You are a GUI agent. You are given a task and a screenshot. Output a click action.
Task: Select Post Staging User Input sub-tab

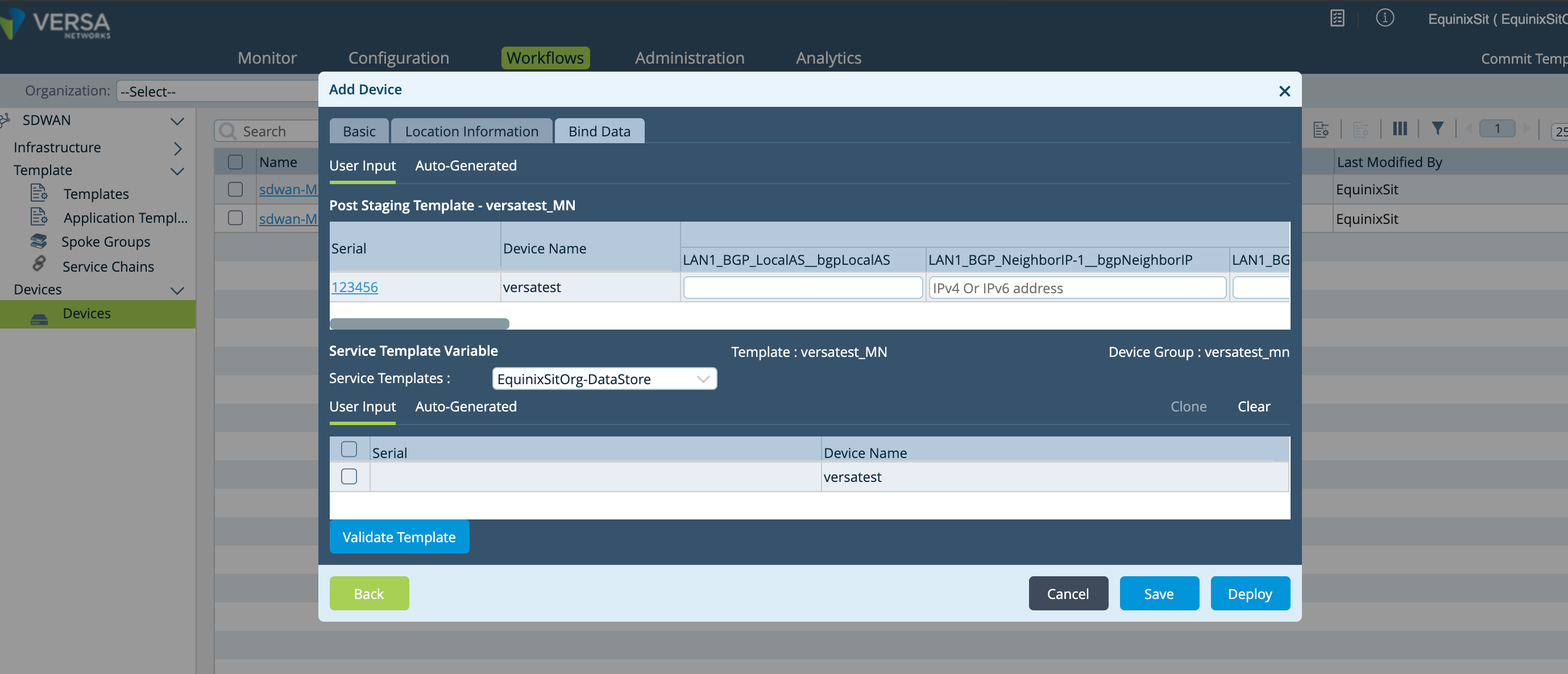coord(363,165)
